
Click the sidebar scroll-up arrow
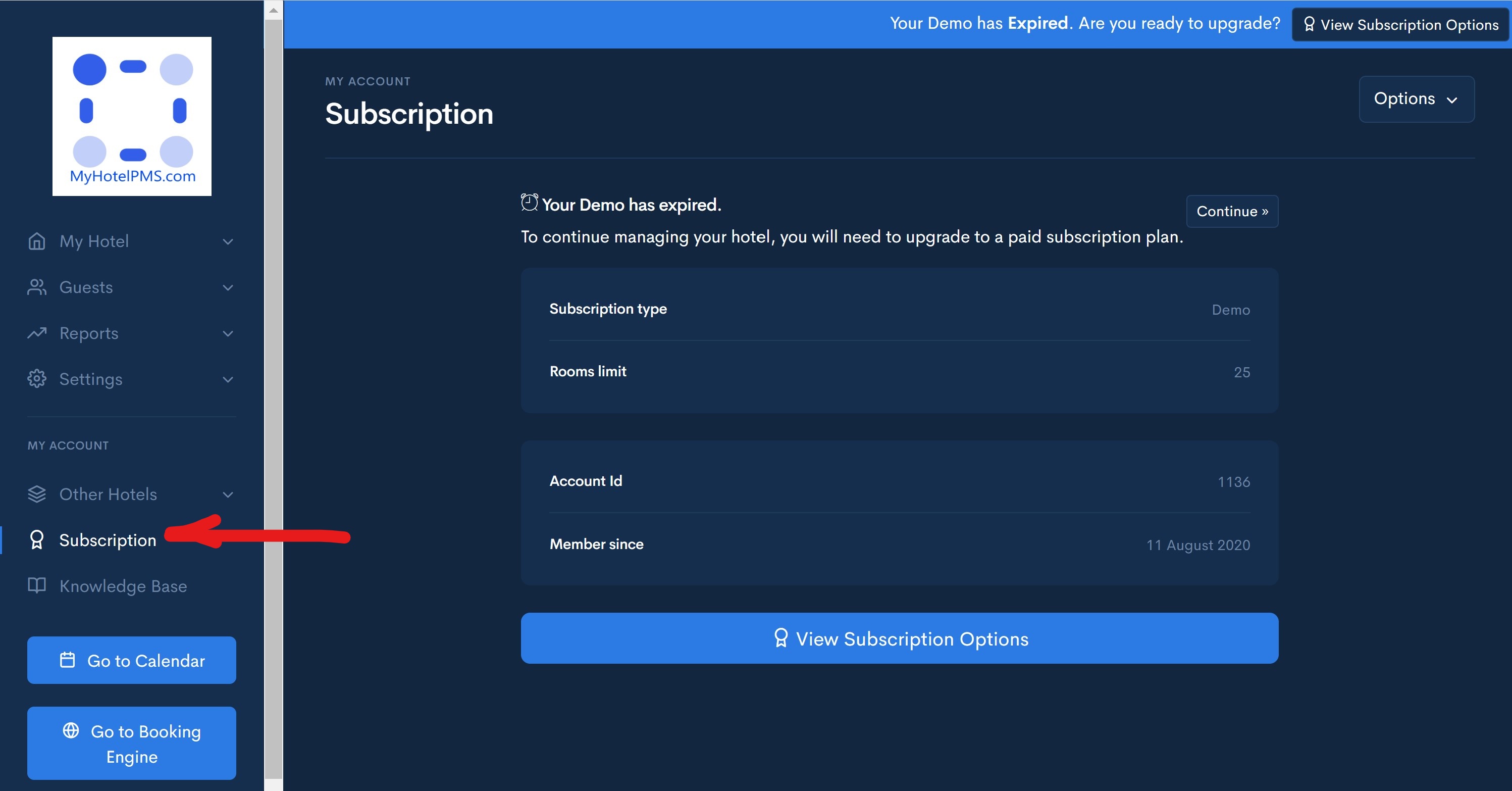(274, 10)
